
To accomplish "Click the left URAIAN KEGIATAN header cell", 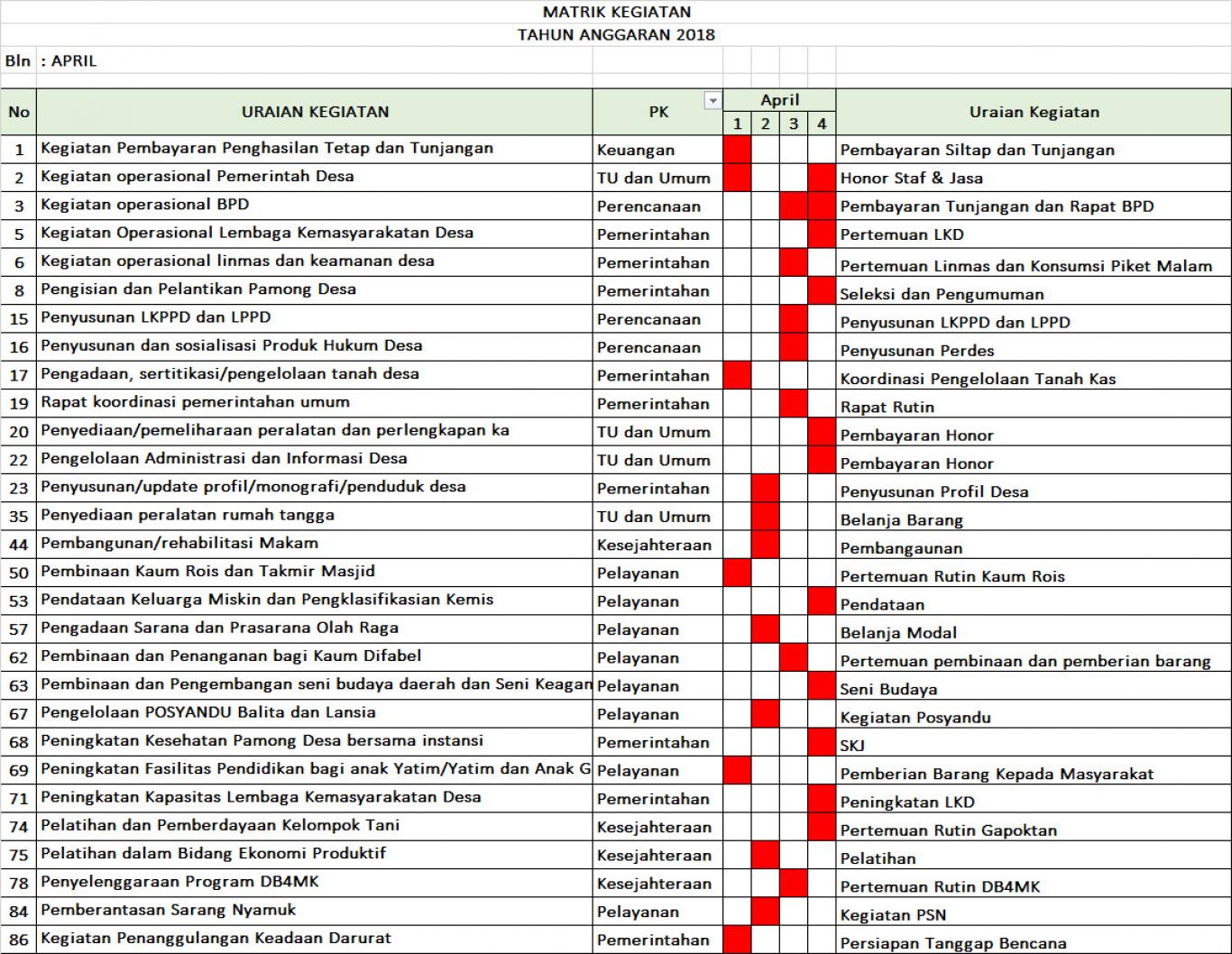I will coord(315,112).
